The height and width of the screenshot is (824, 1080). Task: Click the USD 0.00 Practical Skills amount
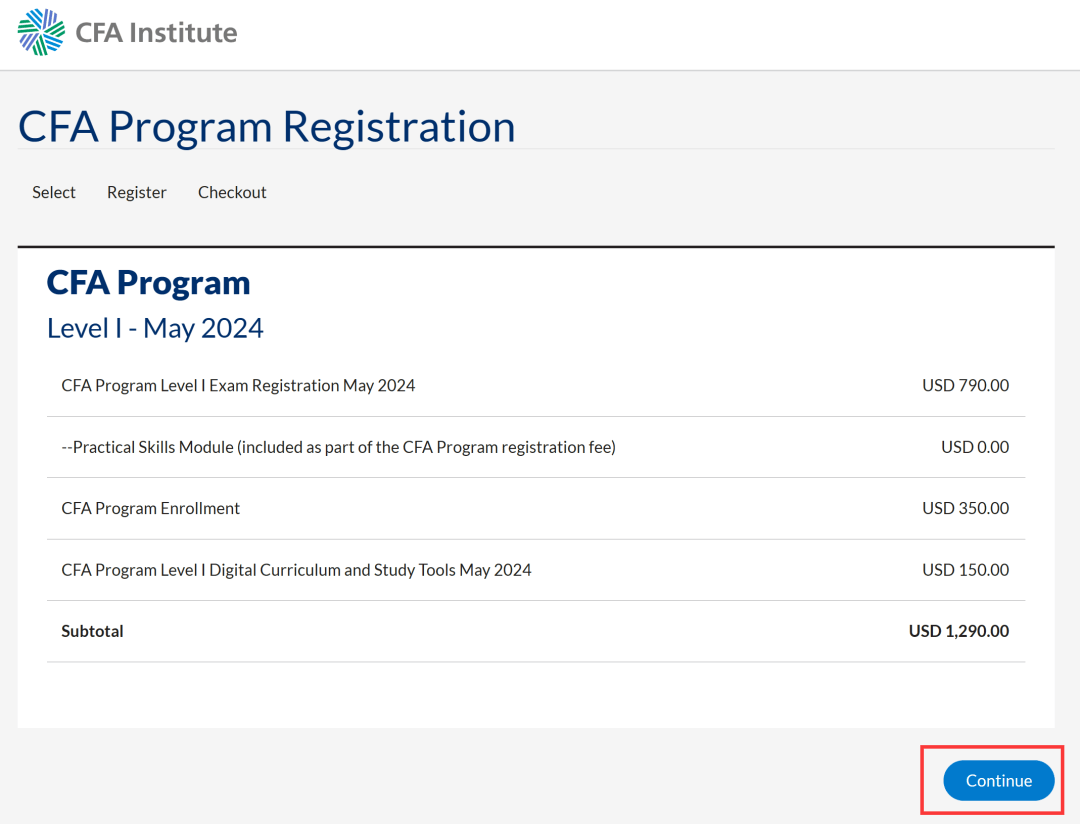click(x=975, y=447)
